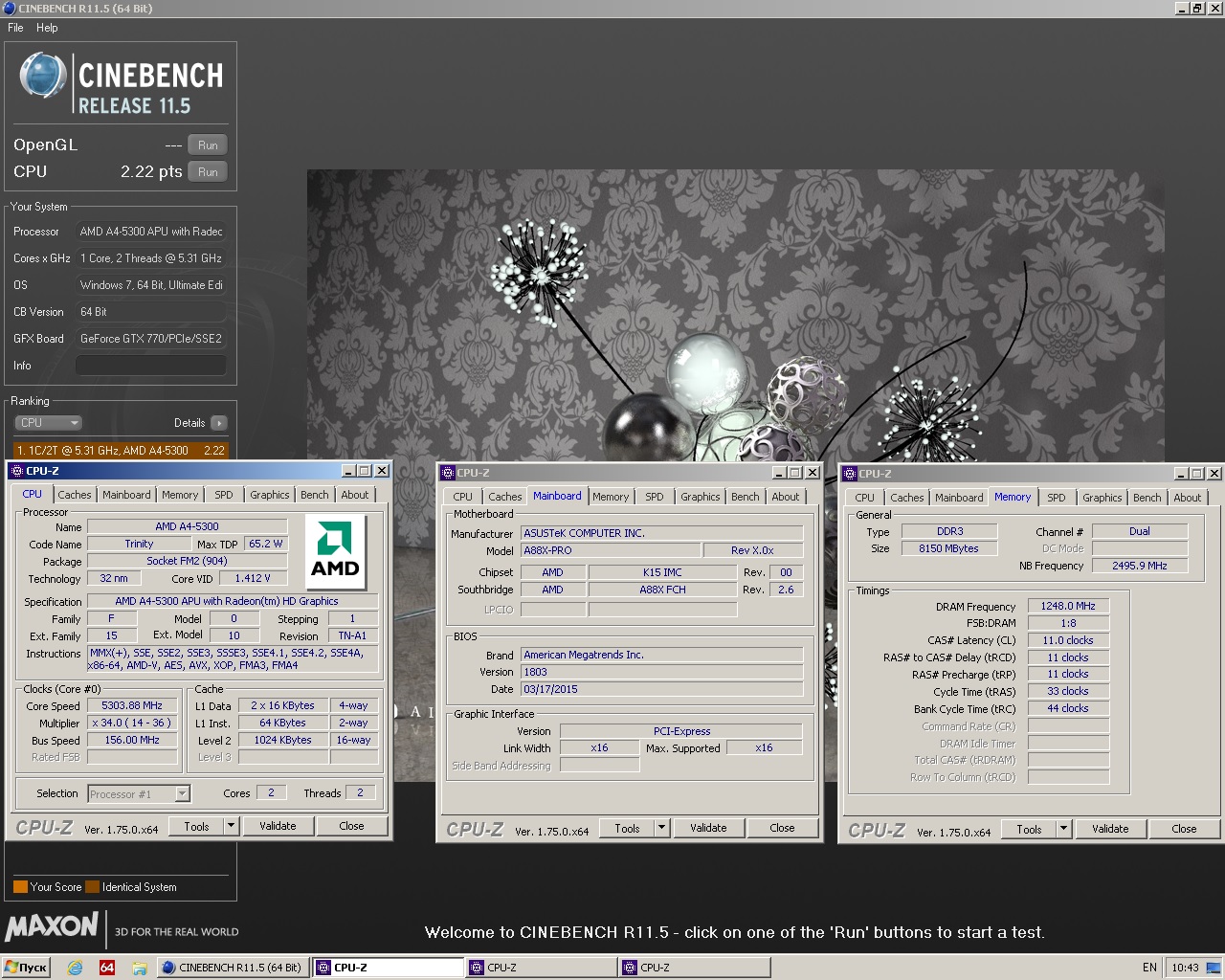Click the brown Identical System legend square

[92, 886]
